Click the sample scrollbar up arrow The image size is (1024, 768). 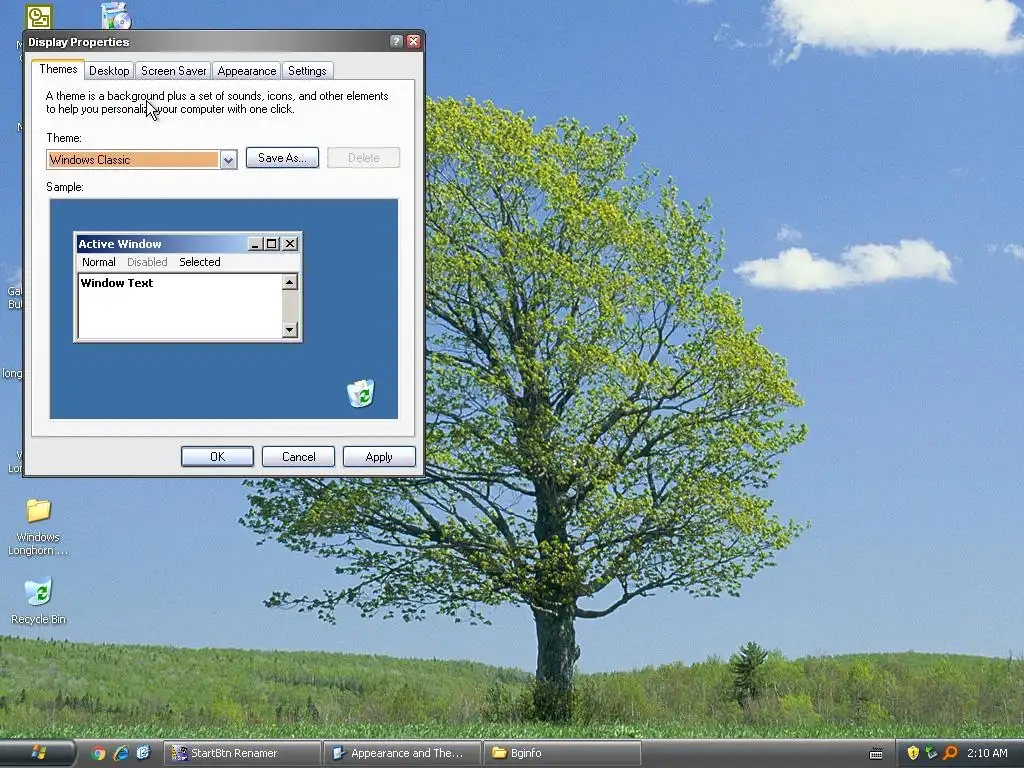pyautogui.click(x=290, y=282)
